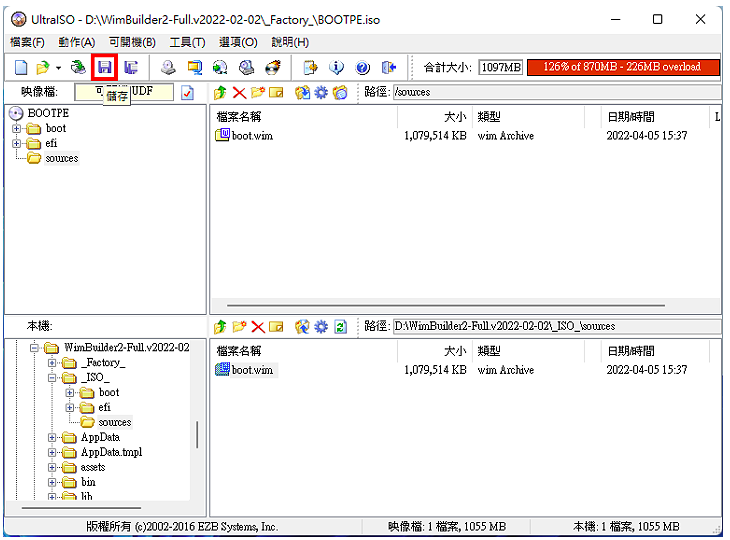Click the local pane Rename icon
Image resolution: width=730 pixels, height=540 pixels.
[x=276, y=327]
